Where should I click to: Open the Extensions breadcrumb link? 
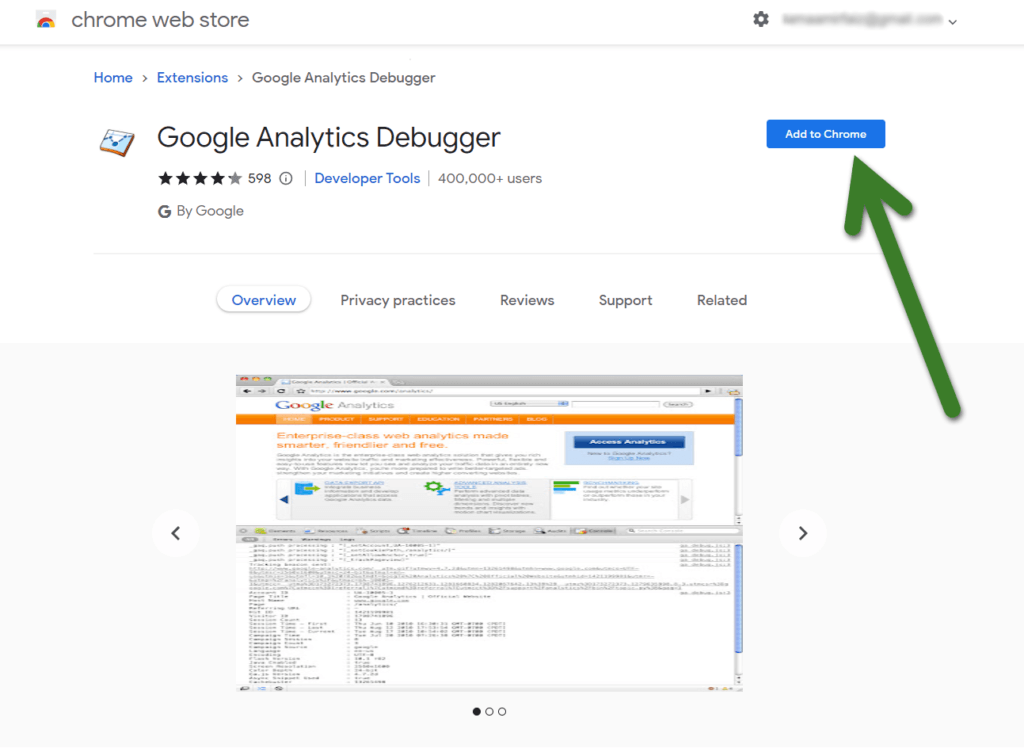(192, 78)
